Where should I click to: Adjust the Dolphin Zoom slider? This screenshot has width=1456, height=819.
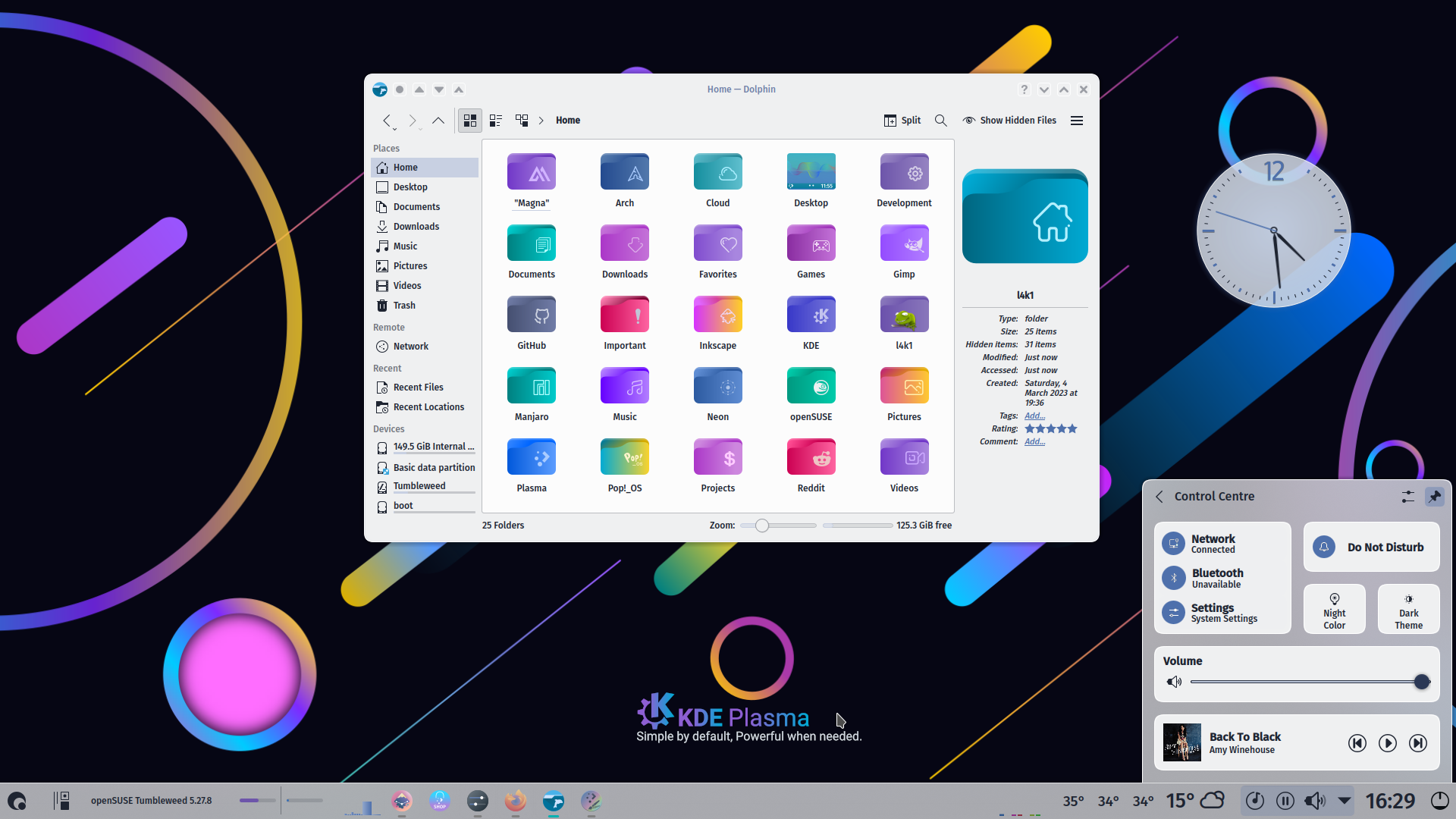tap(778, 526)
